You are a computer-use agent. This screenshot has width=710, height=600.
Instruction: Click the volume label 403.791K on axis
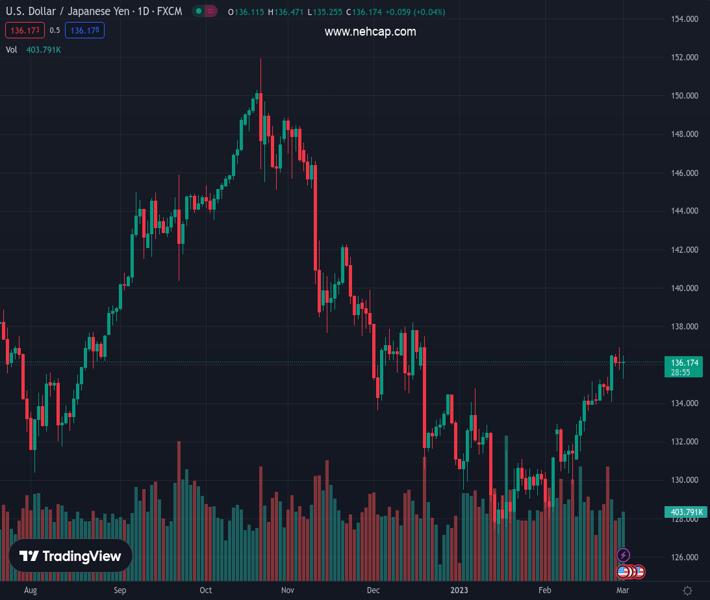(685, 512)
